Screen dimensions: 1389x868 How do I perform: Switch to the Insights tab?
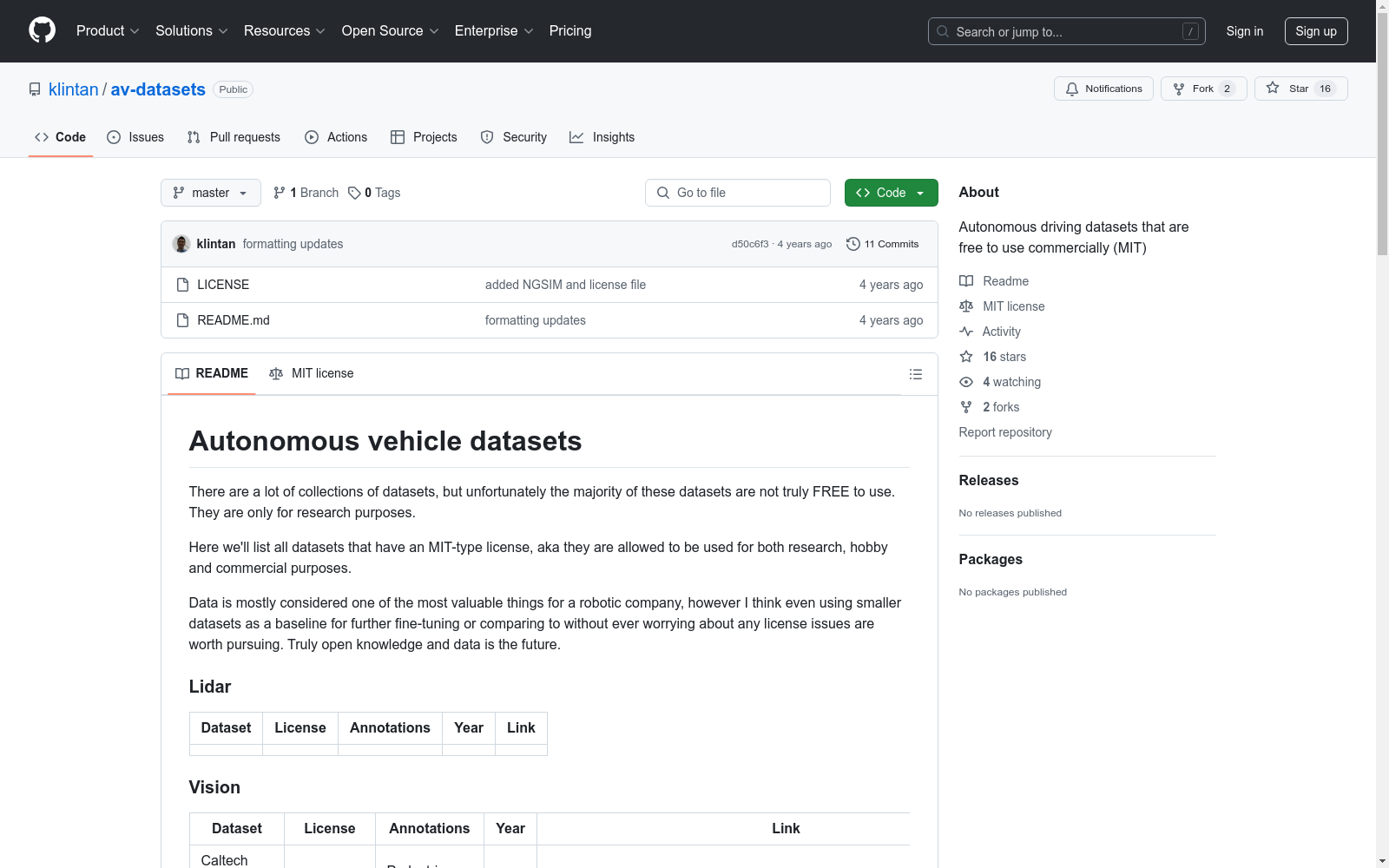pyautogui.click(x=602, y=137)
